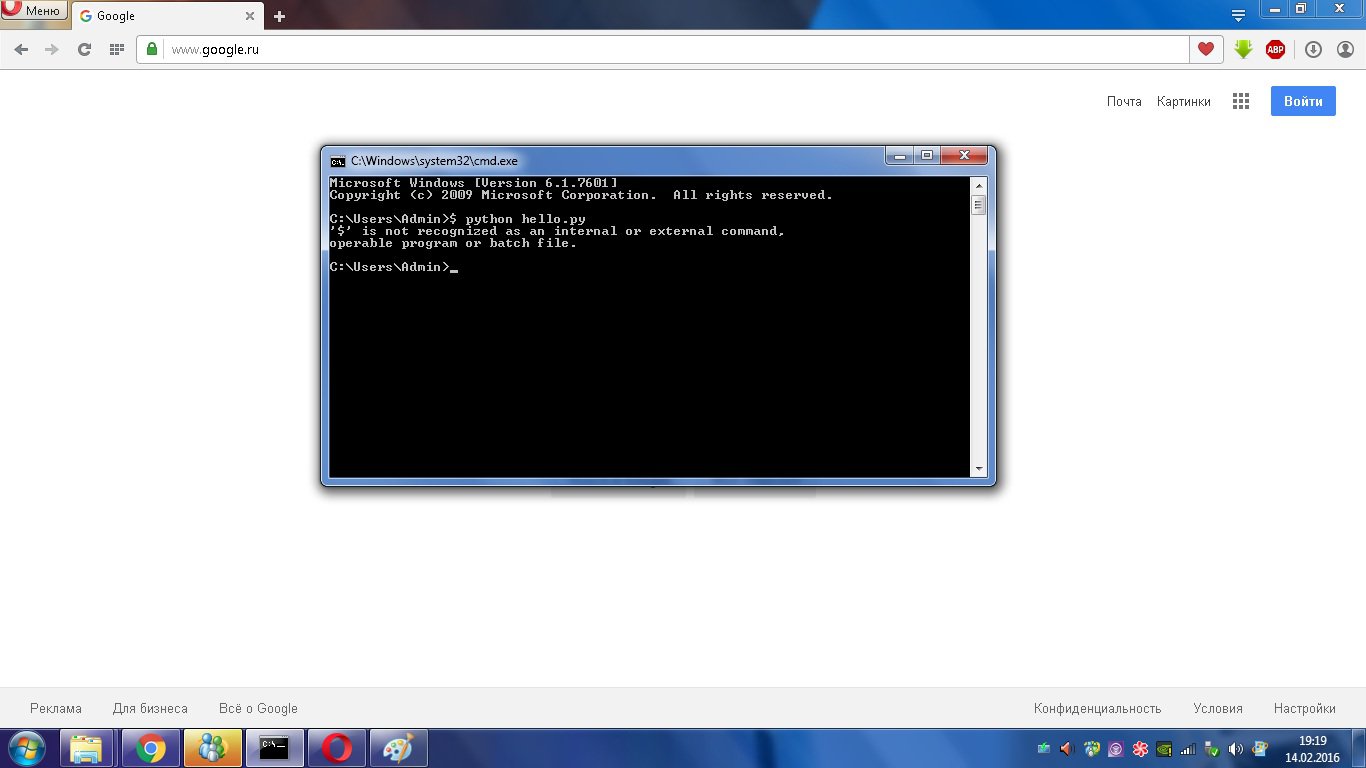Open the Google apps grid icon
The width and height of the screenshot is (1366, 768).
pos(1241,101)
